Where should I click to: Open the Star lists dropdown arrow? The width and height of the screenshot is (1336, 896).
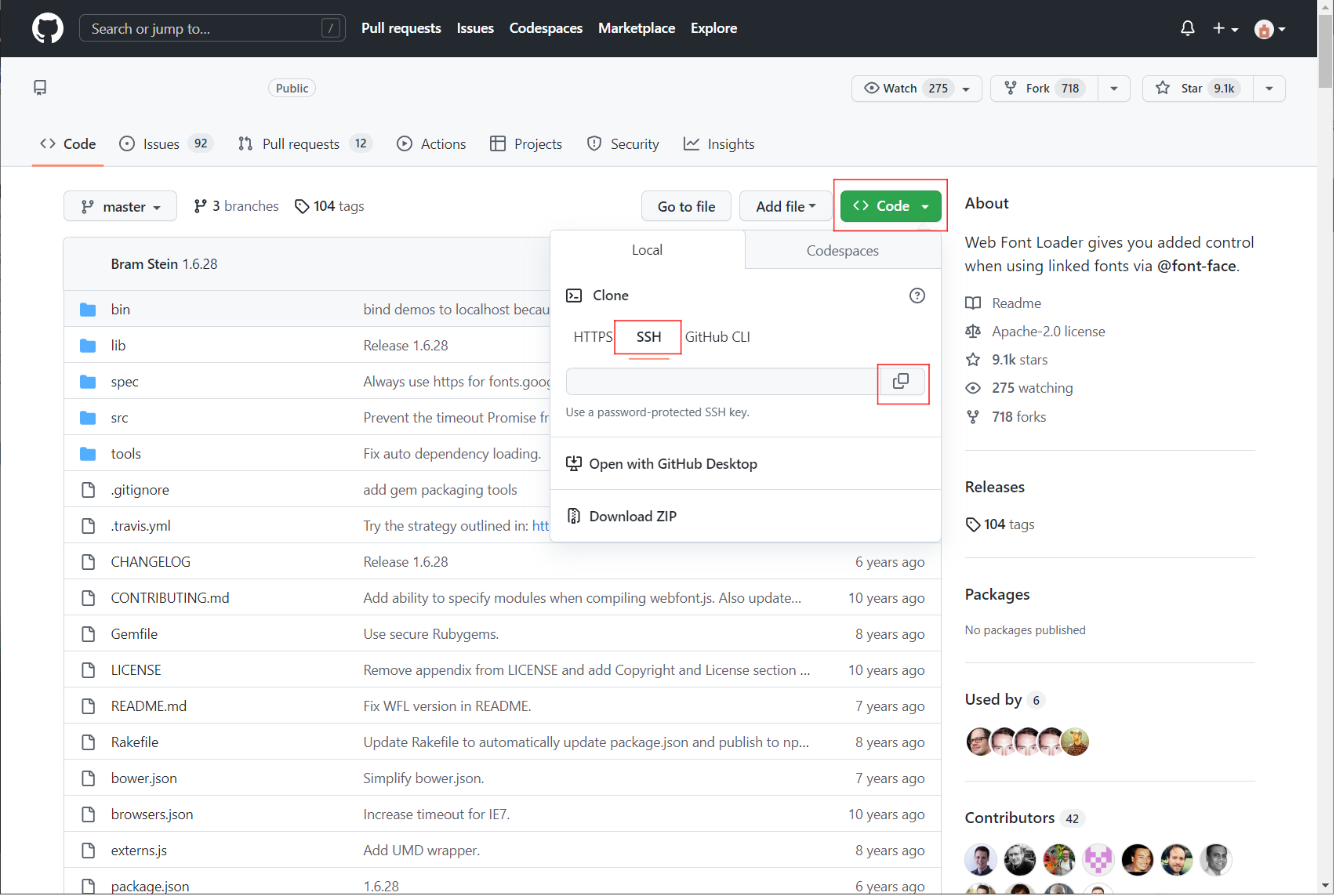coord(1269,89)
